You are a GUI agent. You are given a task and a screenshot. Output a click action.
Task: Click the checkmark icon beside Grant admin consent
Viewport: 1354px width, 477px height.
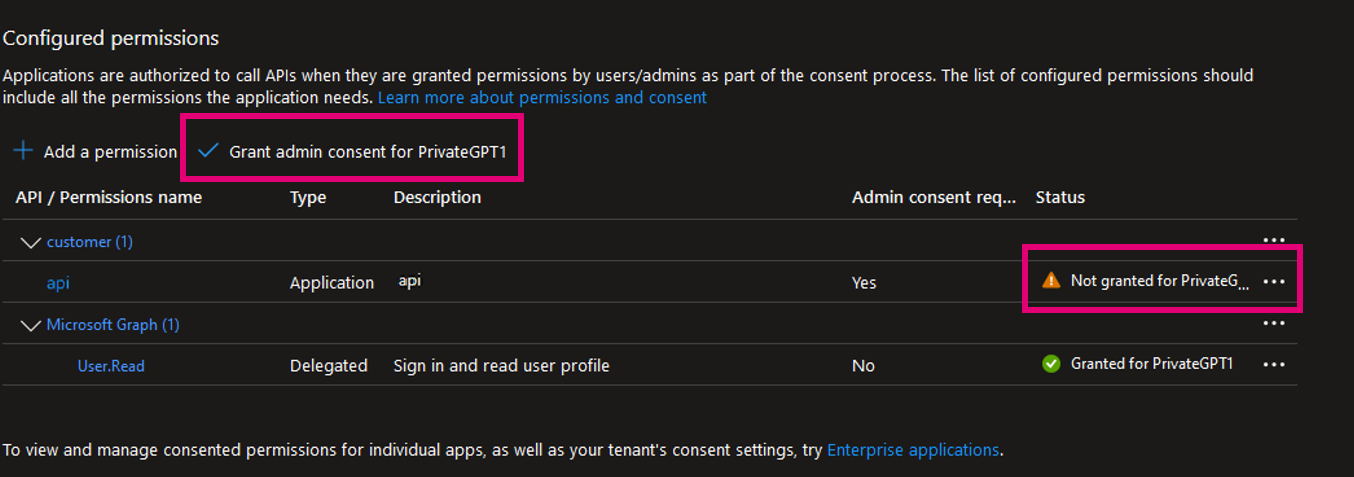point(208,151)
